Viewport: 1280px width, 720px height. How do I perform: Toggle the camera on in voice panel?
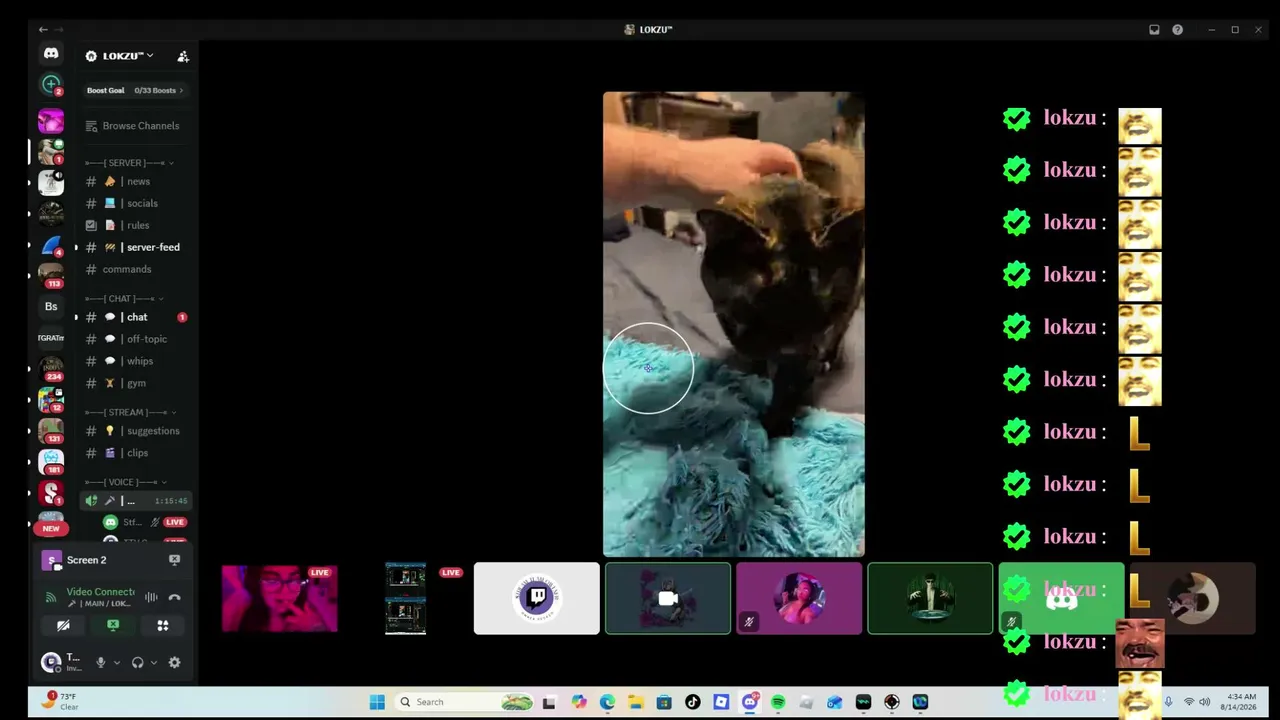point(63,626)
